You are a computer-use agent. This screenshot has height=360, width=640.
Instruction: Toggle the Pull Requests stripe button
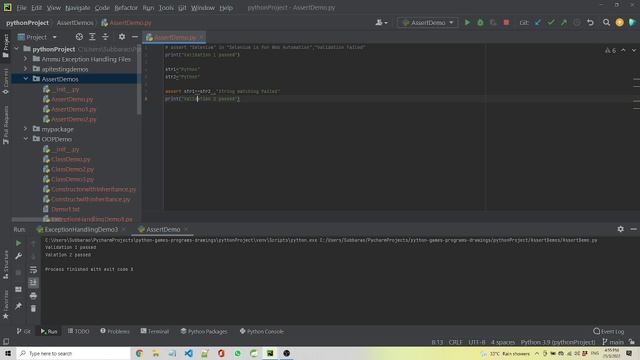tap(6, 125)
